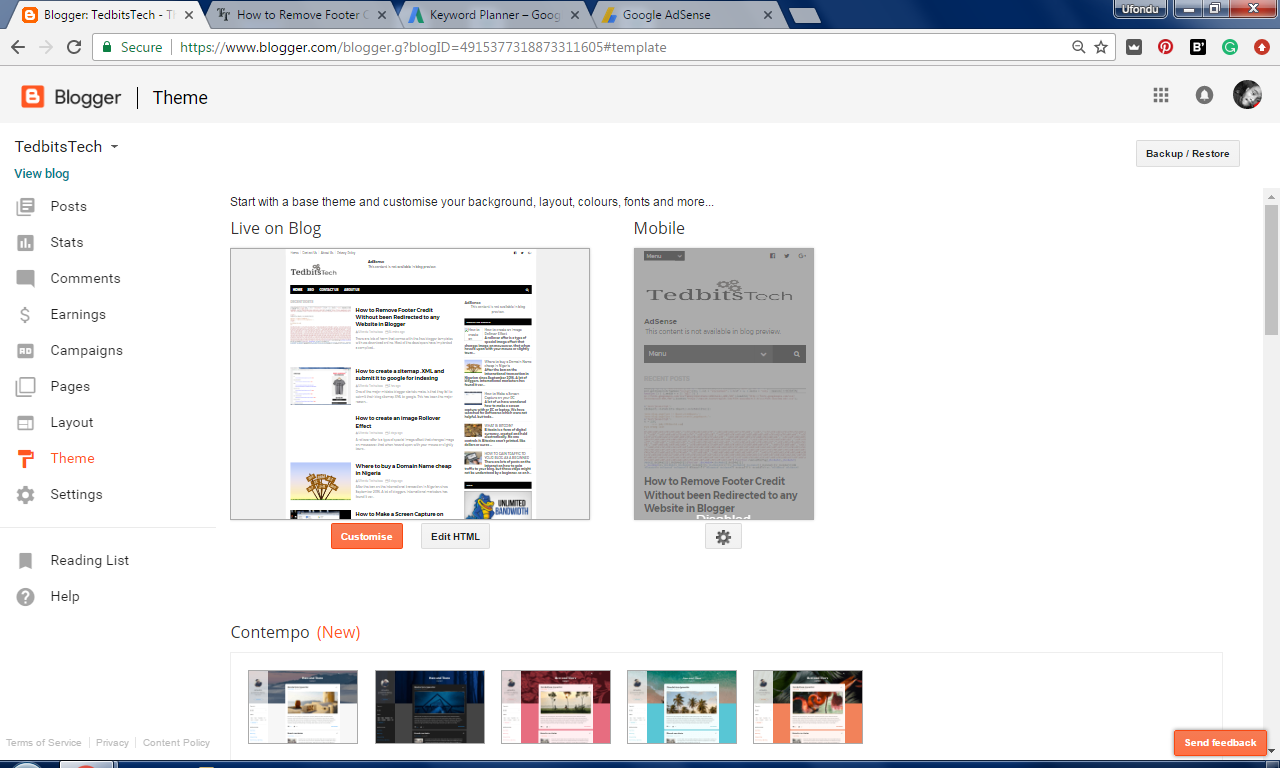
Task: Open Posts in the sidebar menu
Action: pyautogui.click(x=69, y=206)
